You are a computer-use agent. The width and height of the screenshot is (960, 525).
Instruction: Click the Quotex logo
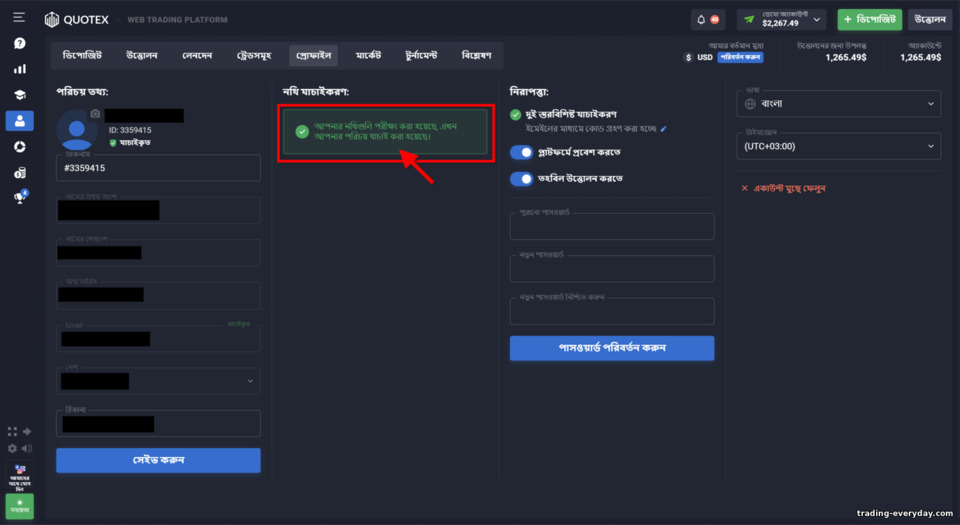click(x=77, y=20)
